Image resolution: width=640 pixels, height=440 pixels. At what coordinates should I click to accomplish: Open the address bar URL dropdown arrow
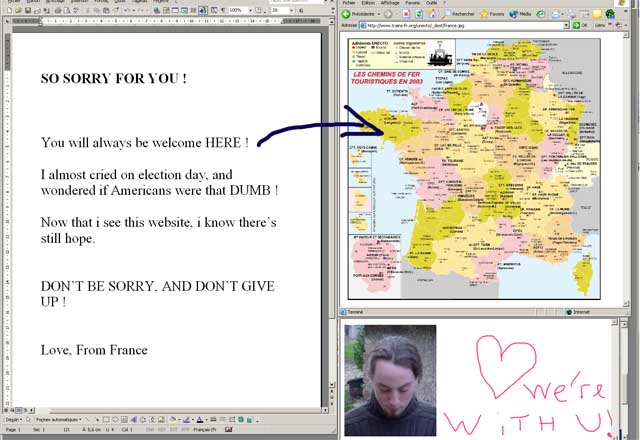pos(565,25)
